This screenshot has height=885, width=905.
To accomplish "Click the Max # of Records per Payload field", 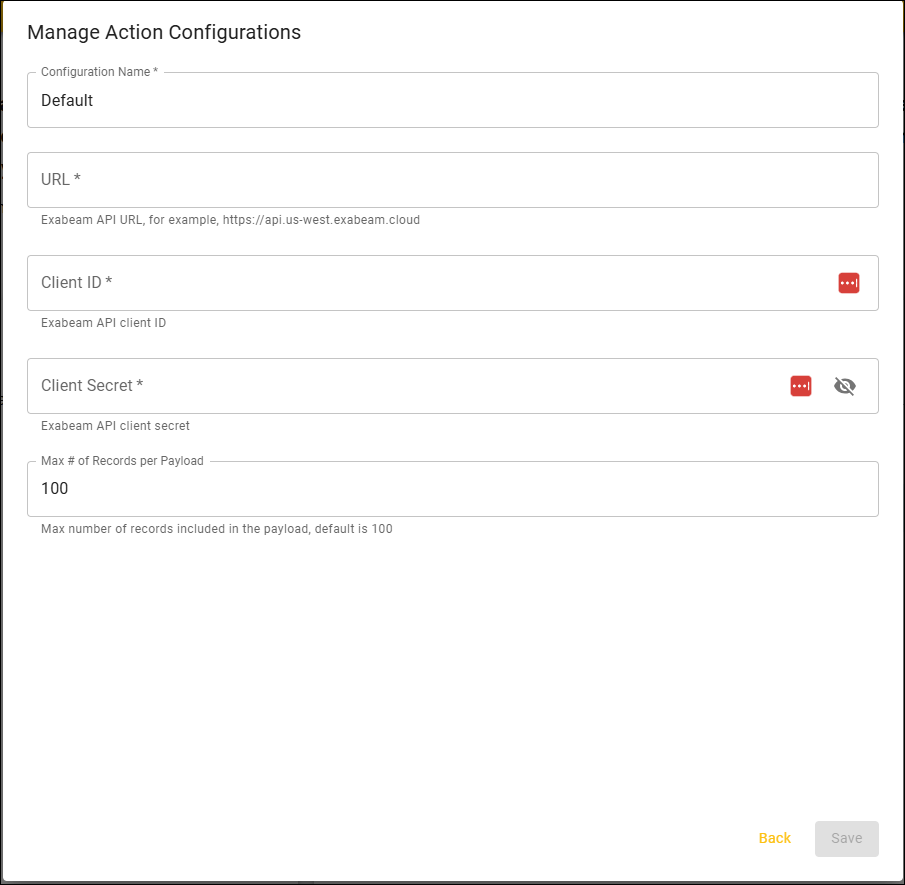I will [452, 489].
